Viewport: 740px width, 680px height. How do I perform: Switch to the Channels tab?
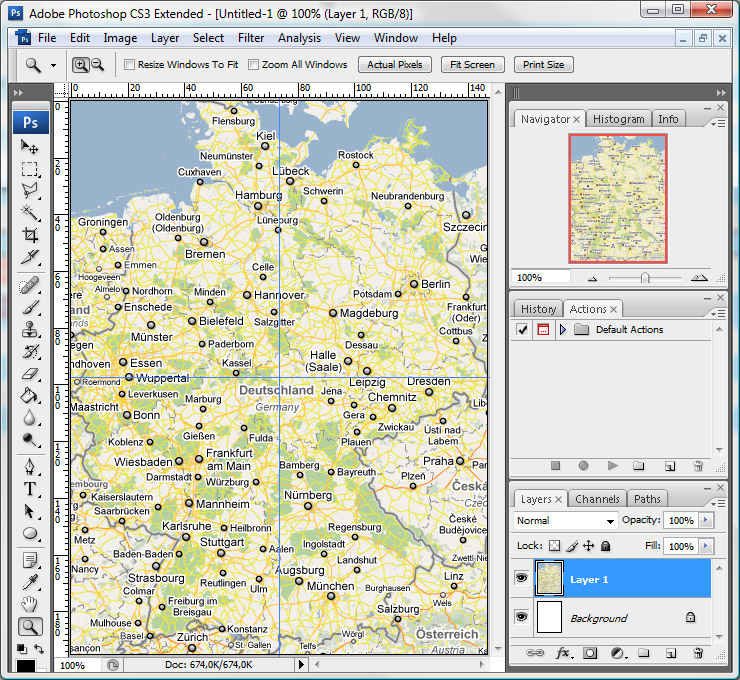pos(597,499)
